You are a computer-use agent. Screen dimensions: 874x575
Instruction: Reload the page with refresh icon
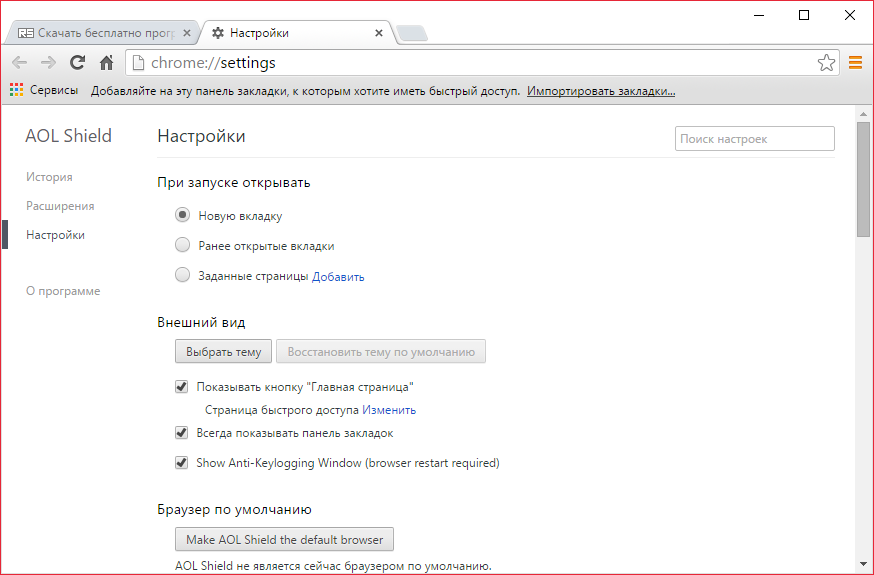[x=77, y=62]
